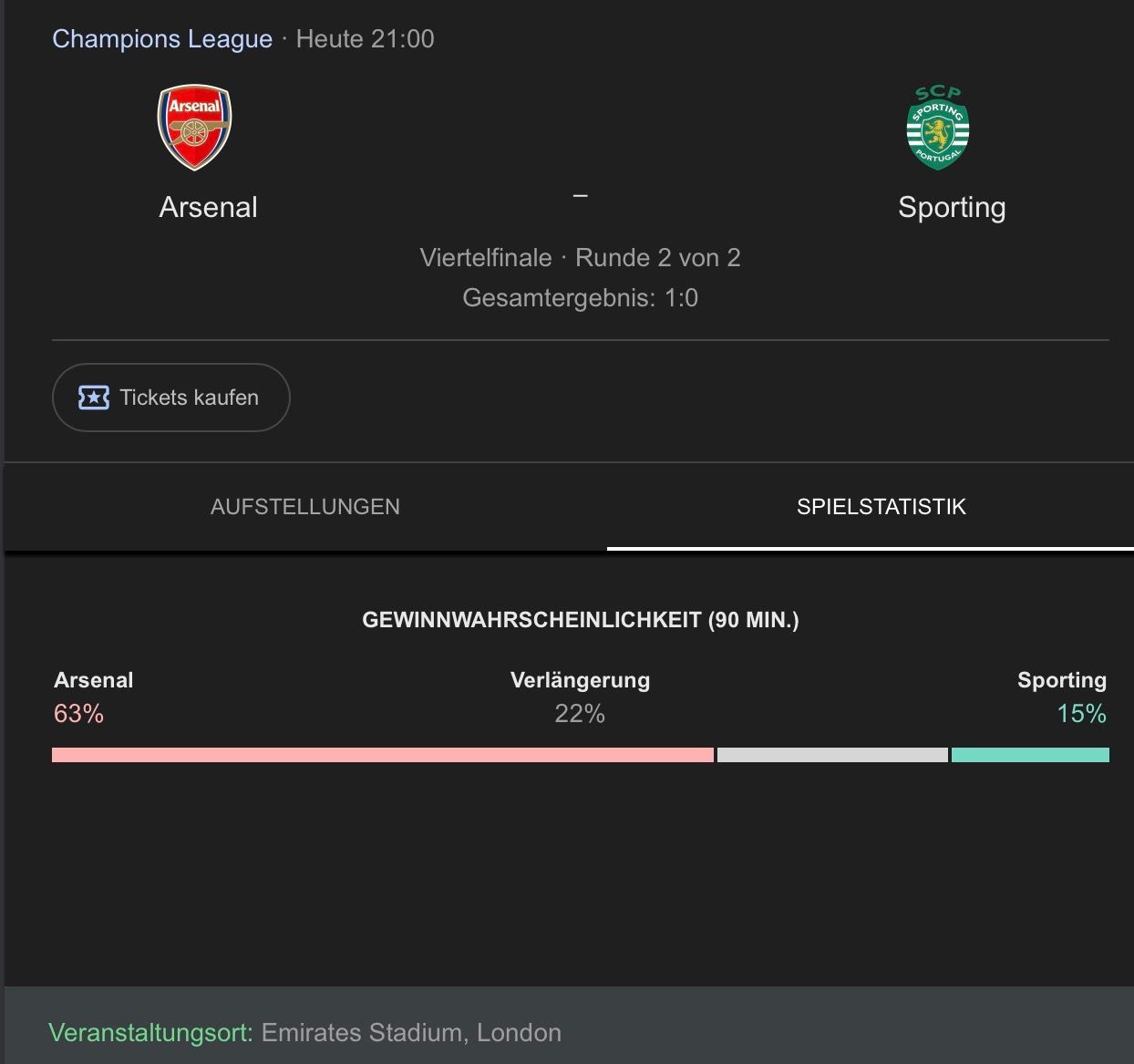
Task: Click the Sporting 15% percentage value
Action: pyautogui.click(x=1081, y=714)
